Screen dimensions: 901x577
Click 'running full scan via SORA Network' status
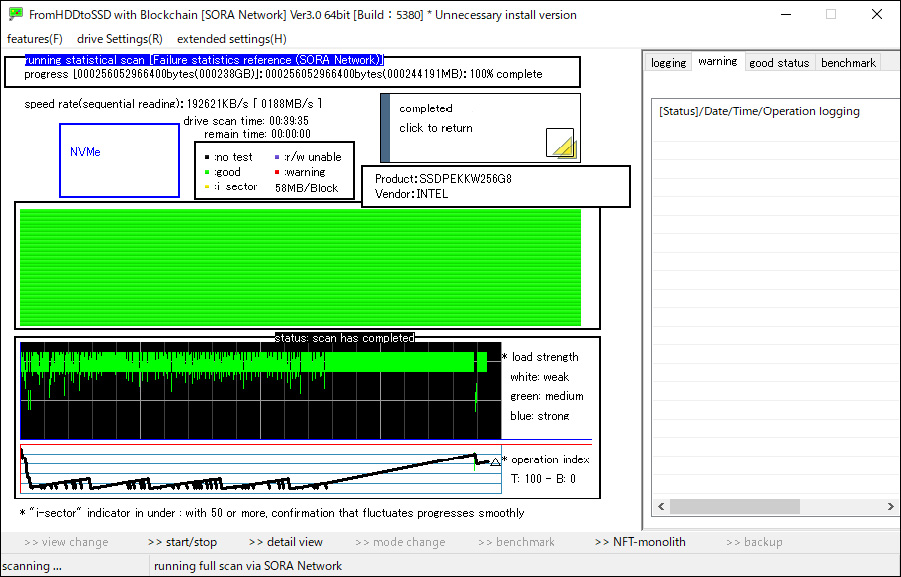pos(248,566)
